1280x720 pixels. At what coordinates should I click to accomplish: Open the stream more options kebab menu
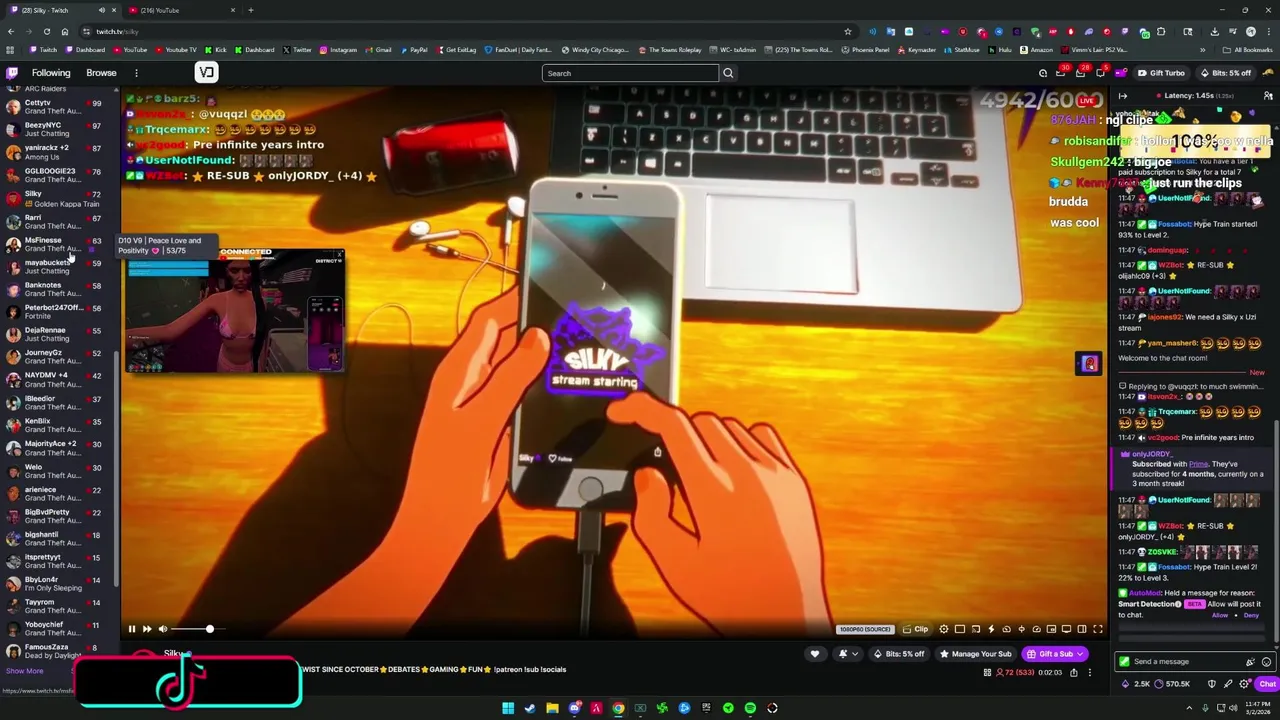1090,673
